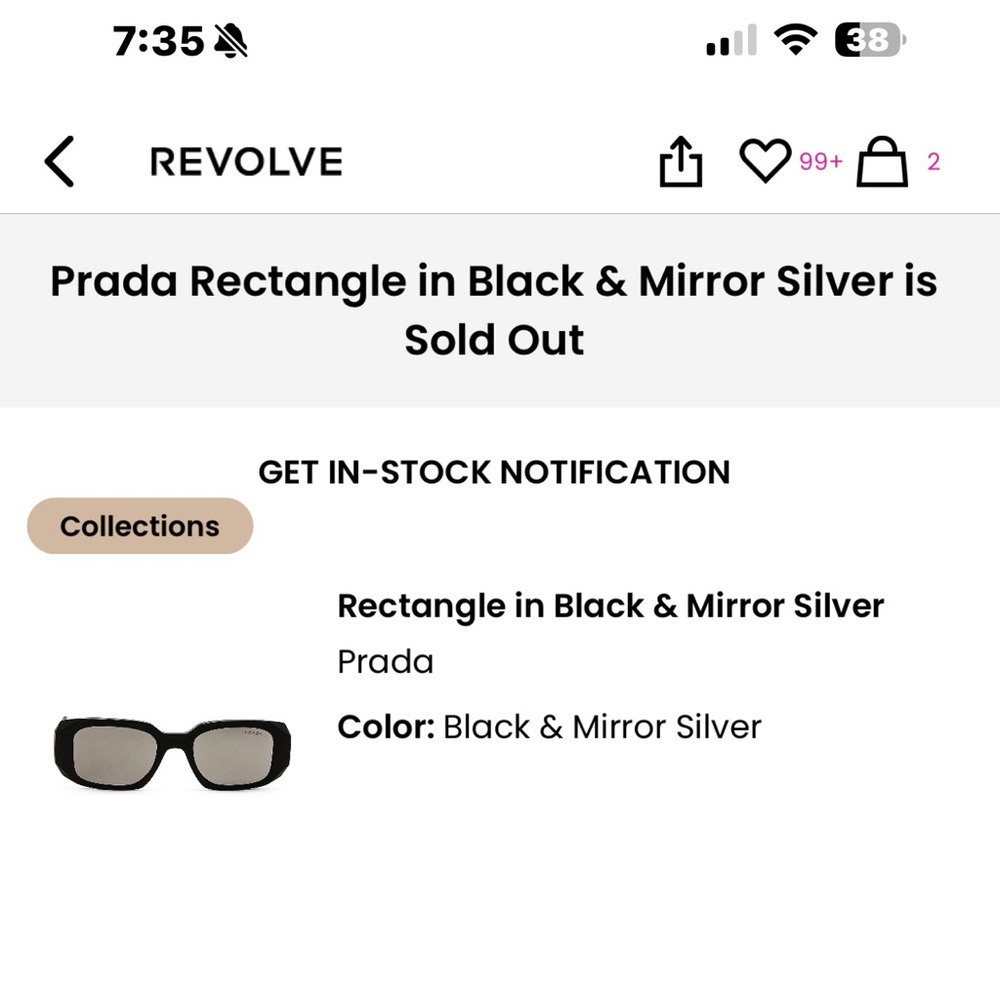The image size is (1000, 1000).
Task: Open Rectangle in Black & Mirror Silver link
Action: coord(611,605)
